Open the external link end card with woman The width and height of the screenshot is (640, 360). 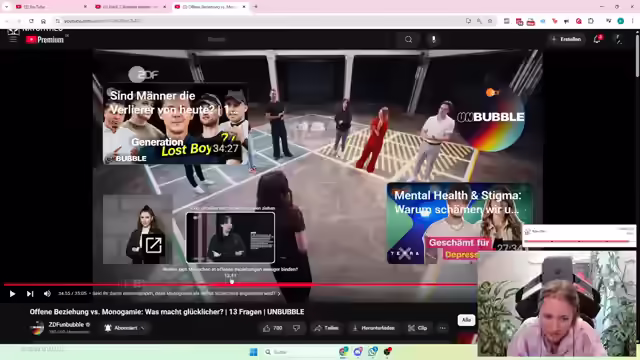click(138, 229)
